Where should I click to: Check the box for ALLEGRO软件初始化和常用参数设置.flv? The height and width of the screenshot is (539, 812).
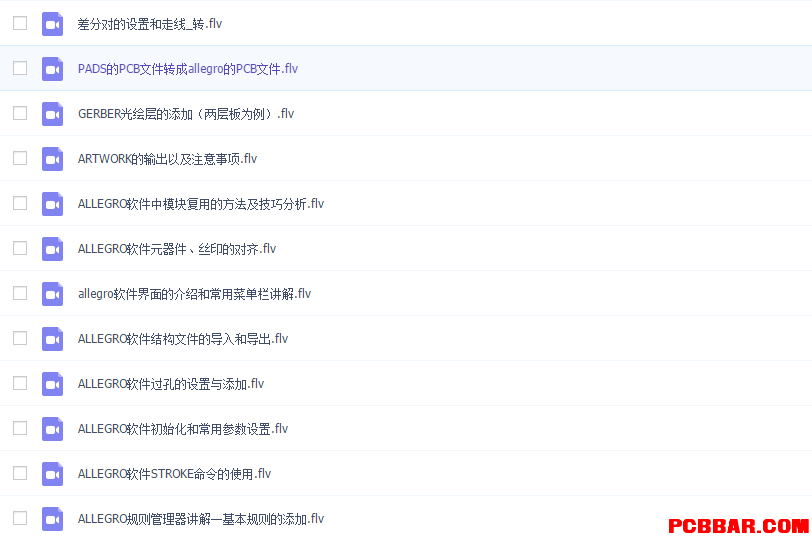point(20,428)
